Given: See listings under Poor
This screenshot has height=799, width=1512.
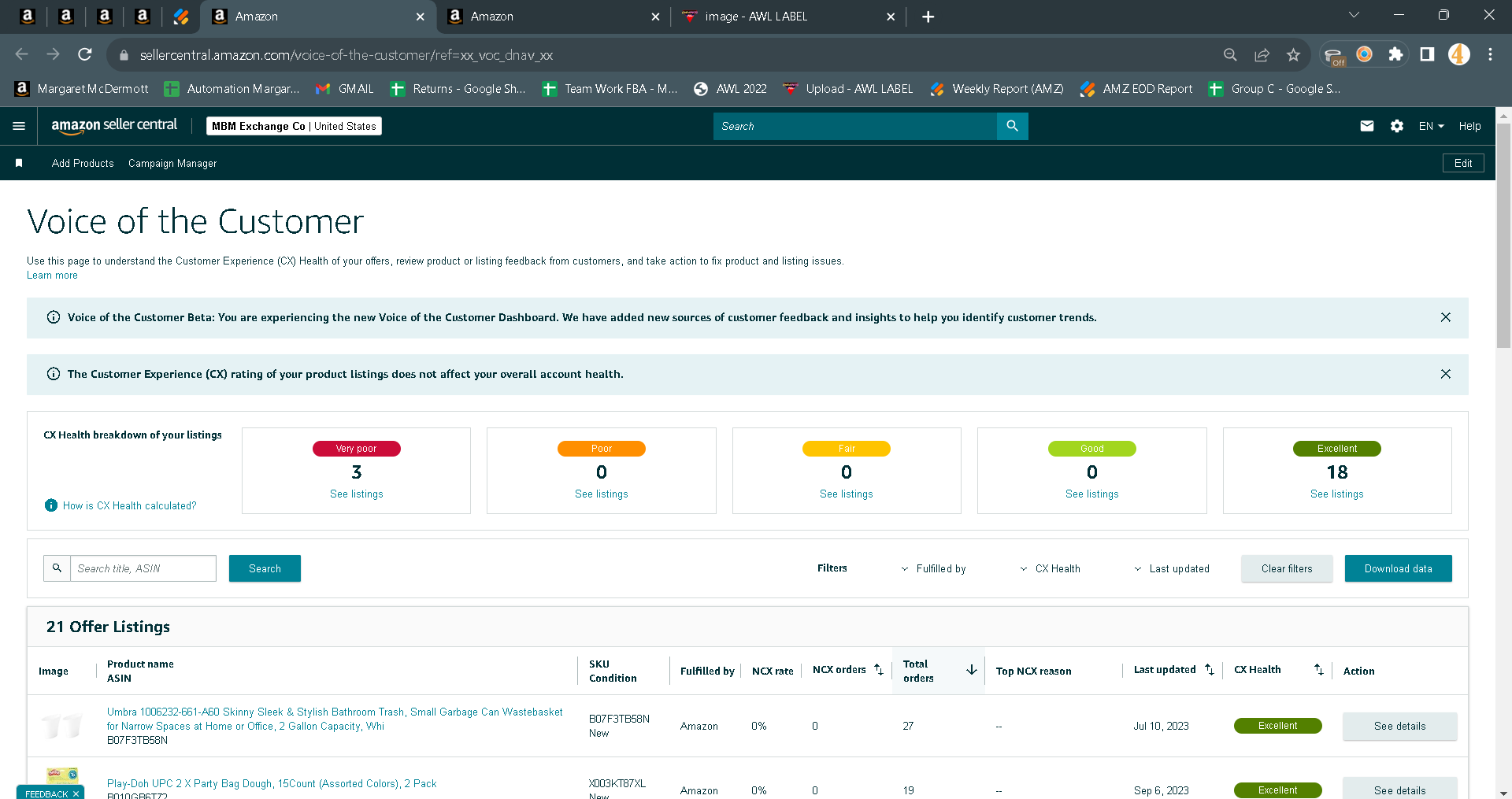Looking at the screenshot, I should tap(601, 494).
